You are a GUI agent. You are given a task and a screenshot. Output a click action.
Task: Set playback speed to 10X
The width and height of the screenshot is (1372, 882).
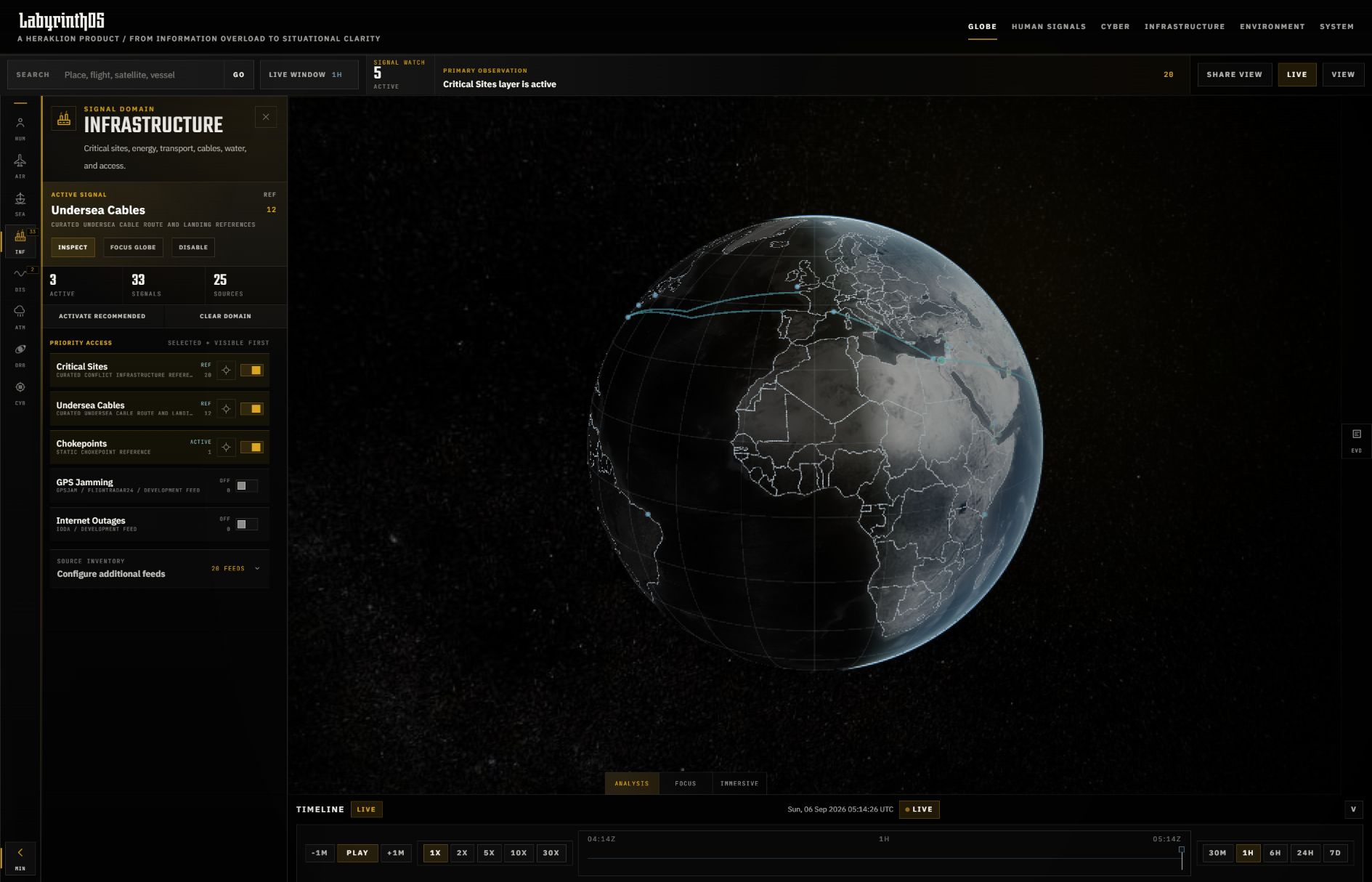[519, 853]
